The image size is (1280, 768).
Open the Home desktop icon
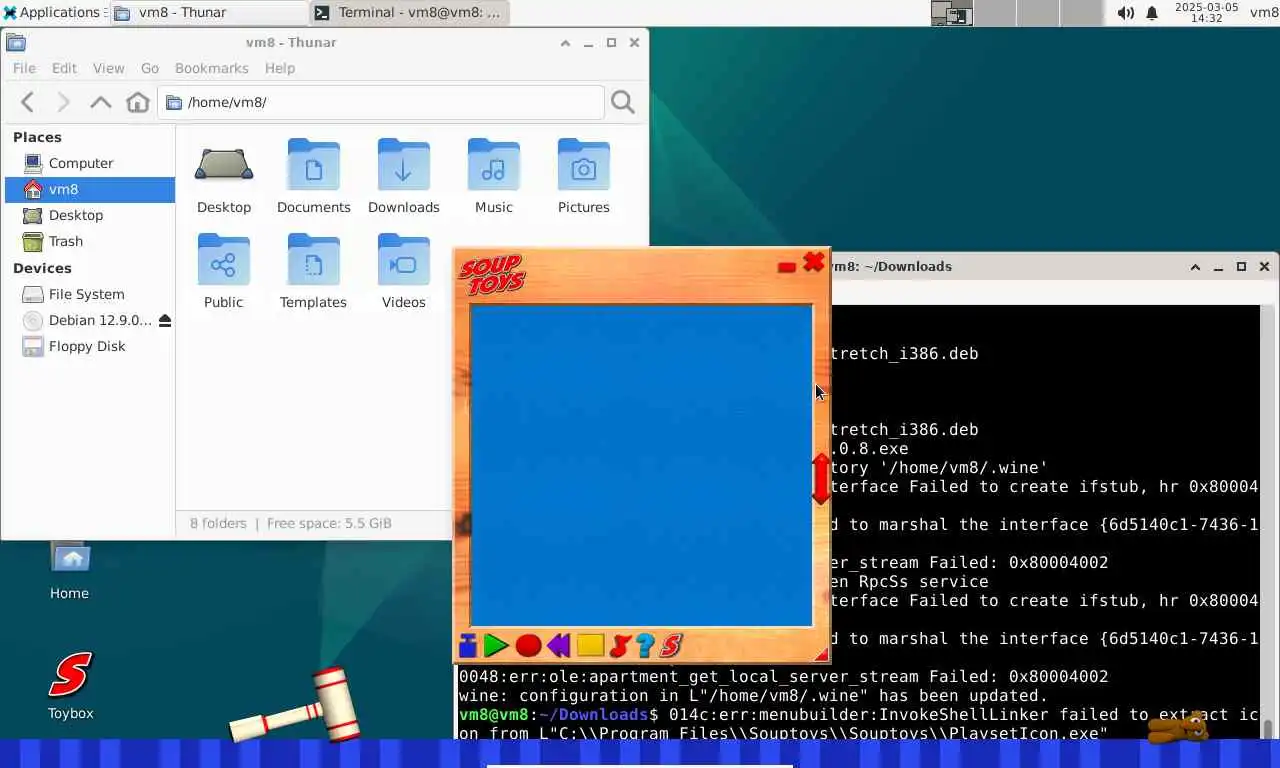tap(69, 570)
